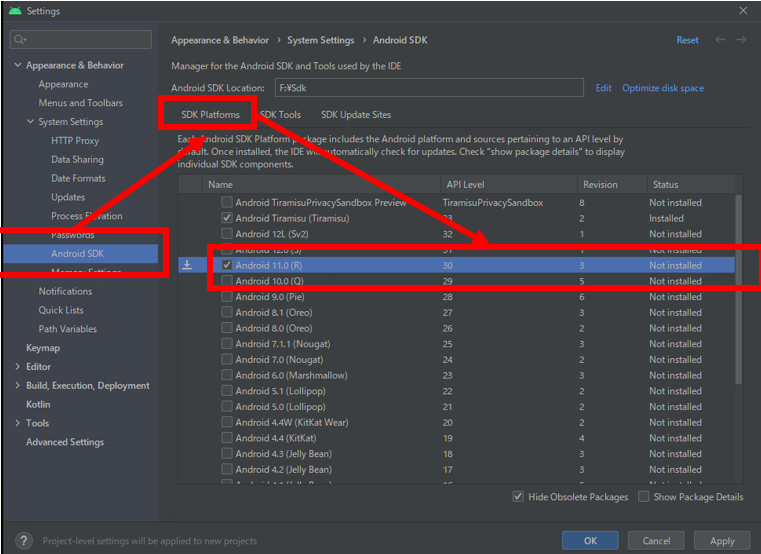
Task: Check the Android 4.4 (KitKat) checkbox
Action: [x=227, y=438]
